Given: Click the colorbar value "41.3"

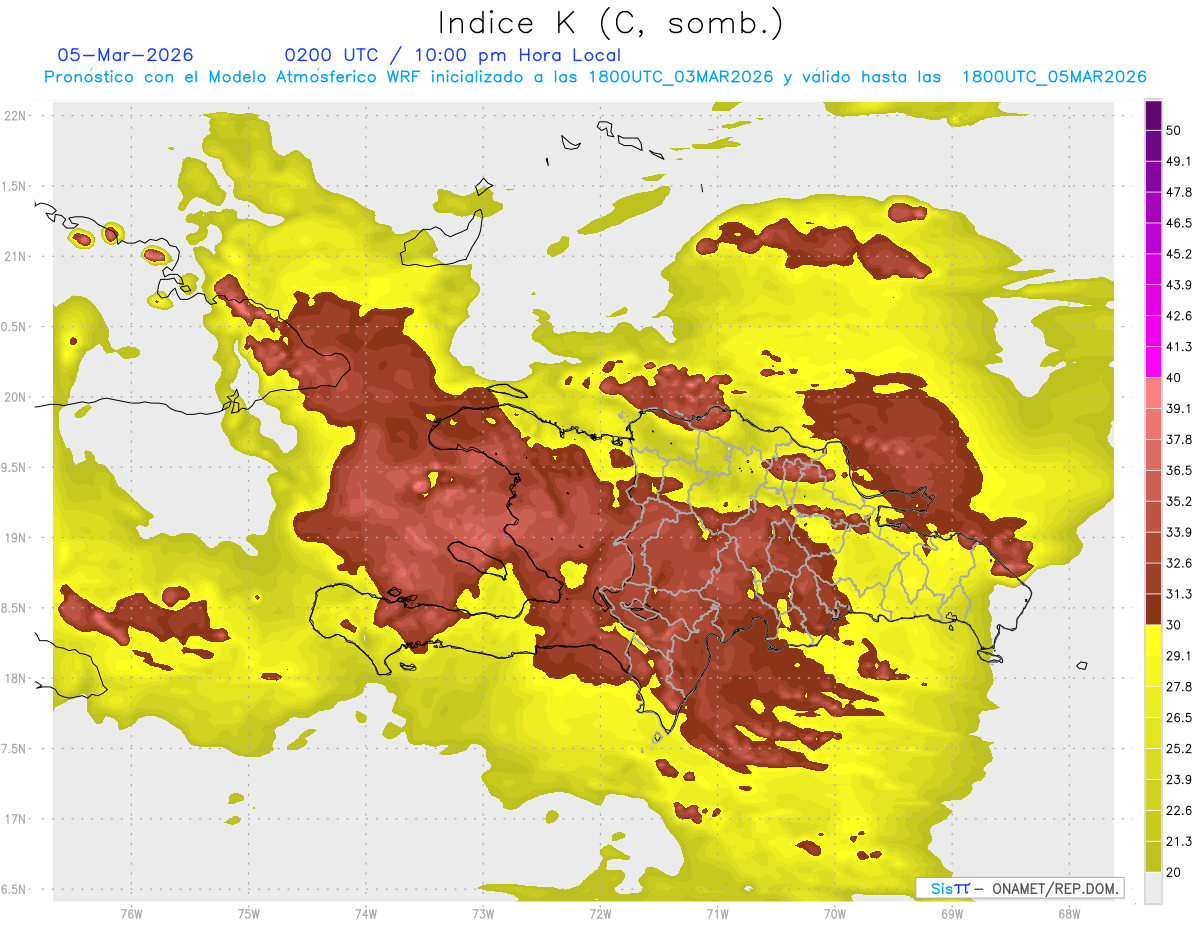Looking at the screenshot, I should click(x=1179, y=346).
